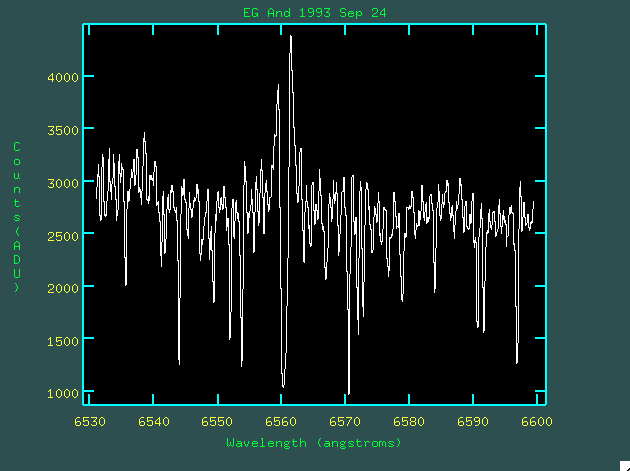Click the y-axis value 3500
The height and width of the screenshot is (471, 630).
[63, 131]
